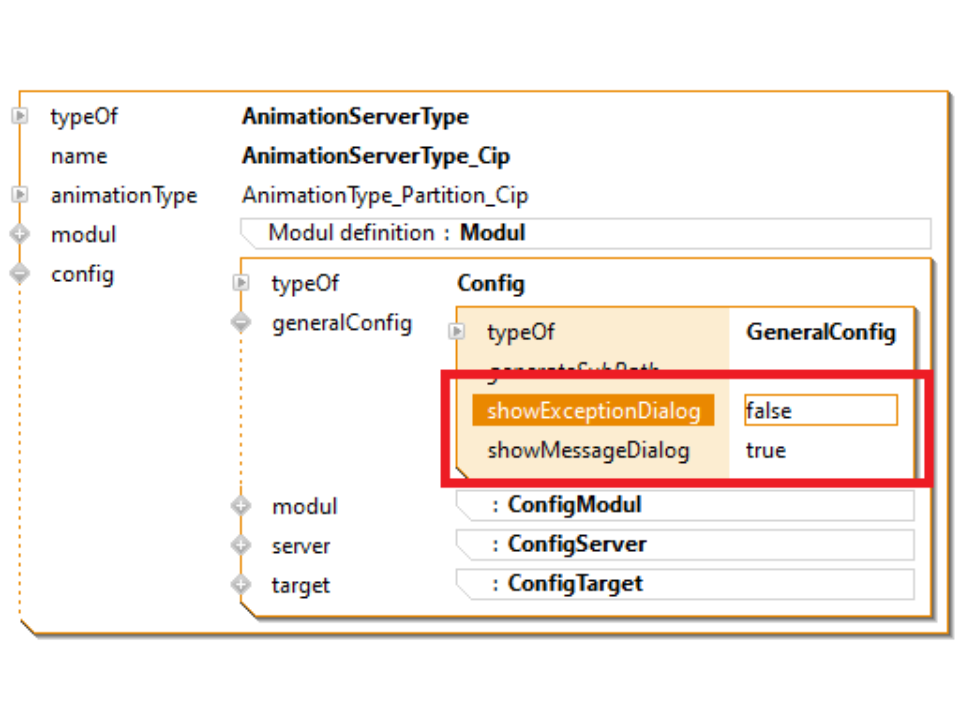The width and height of the screenshot is (960, 720).
Task: Click the showExceptionDialog false value field
Action: 820,410
